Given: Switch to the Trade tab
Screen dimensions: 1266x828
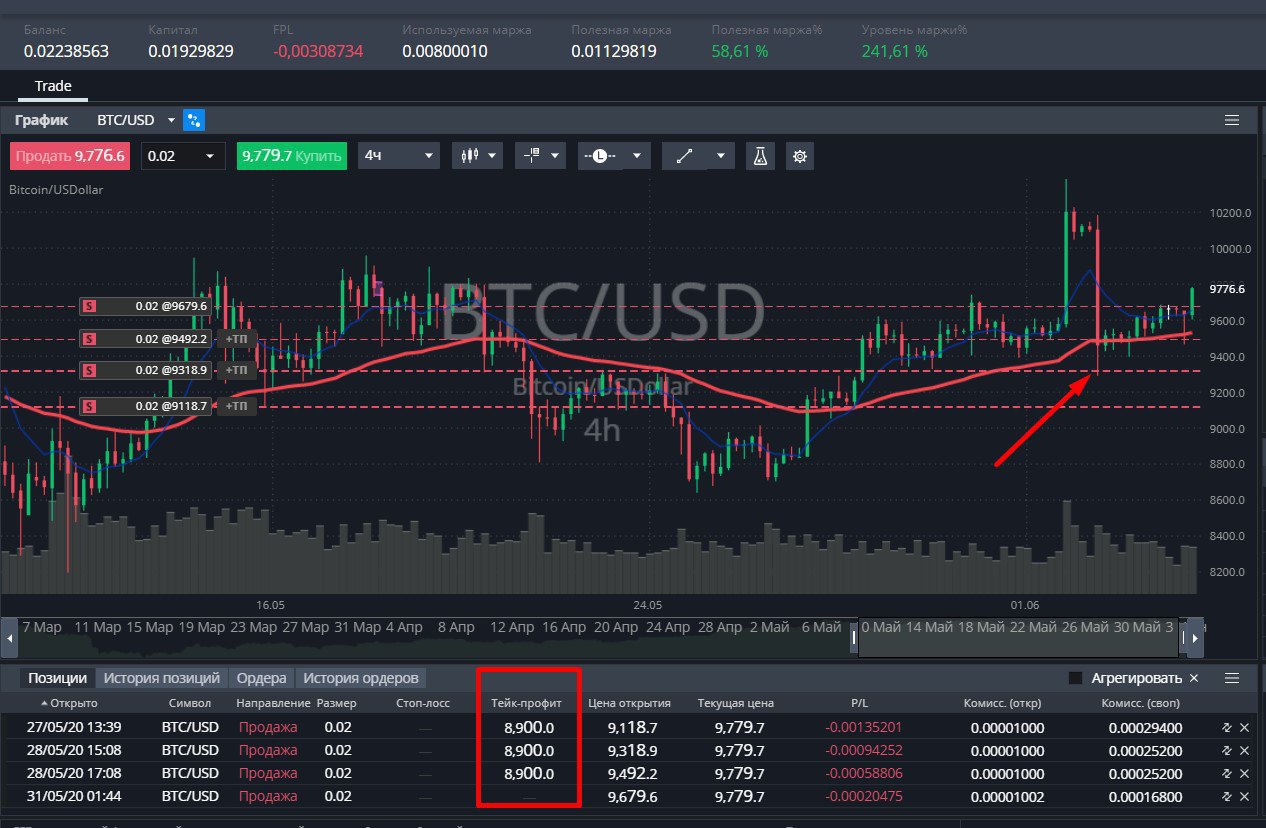Looking at the screenshot, I should pos(53,86).
